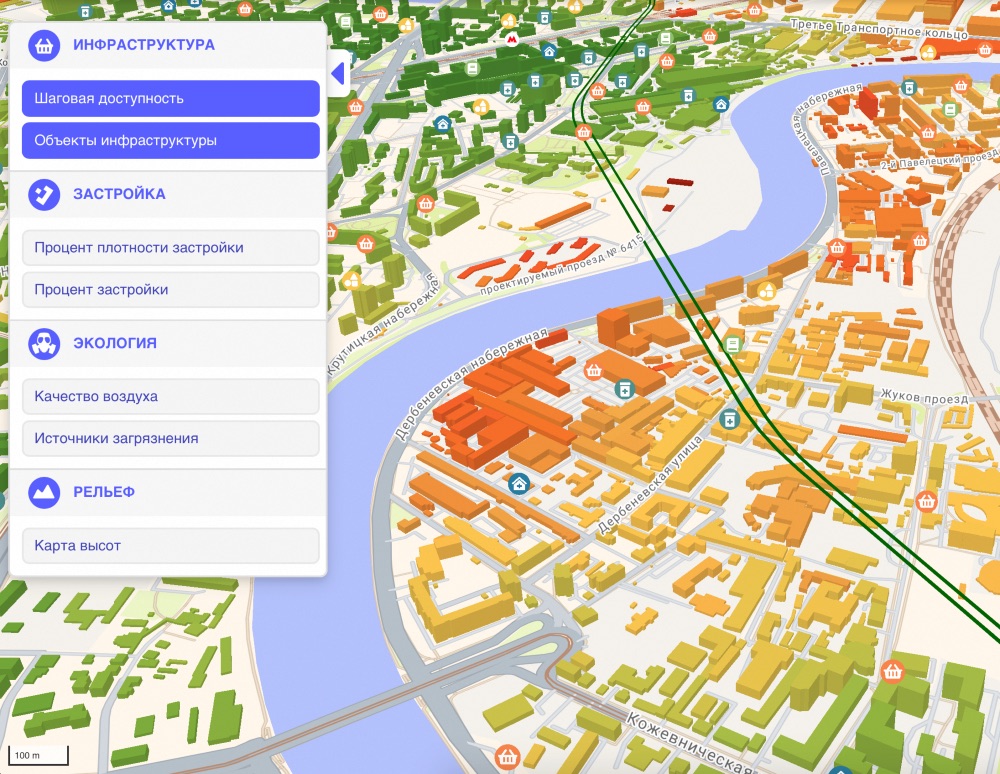The width and height of the screenshot is (1000, 774).
Task: Click the long dark-red building on vacant land
Action: [x=680, y=182]
